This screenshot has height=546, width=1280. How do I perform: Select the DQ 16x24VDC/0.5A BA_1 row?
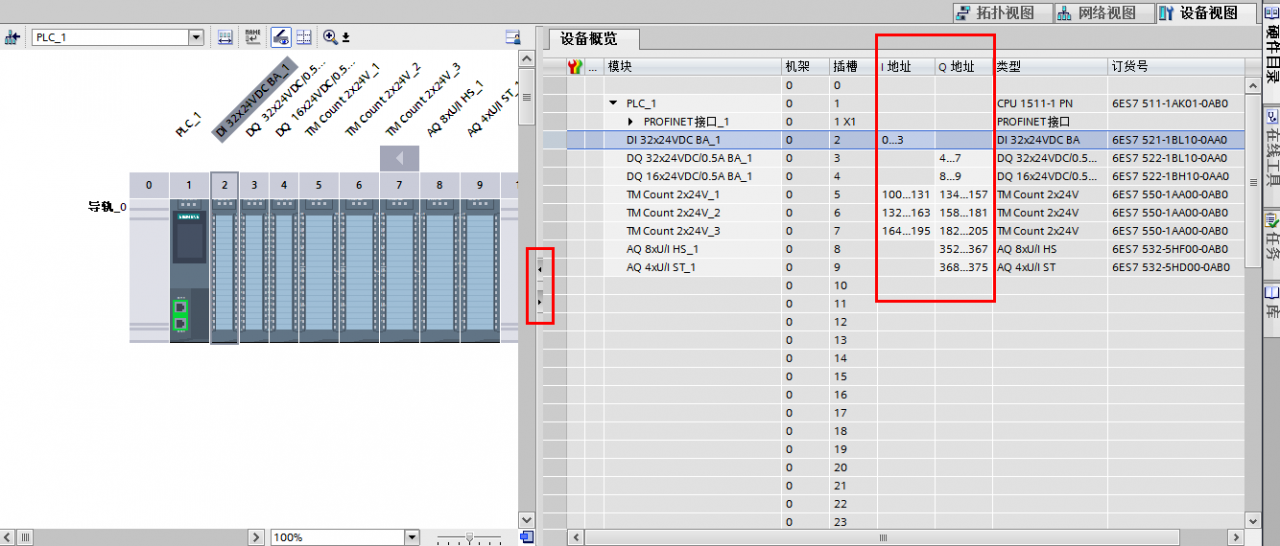click(895, 176)
